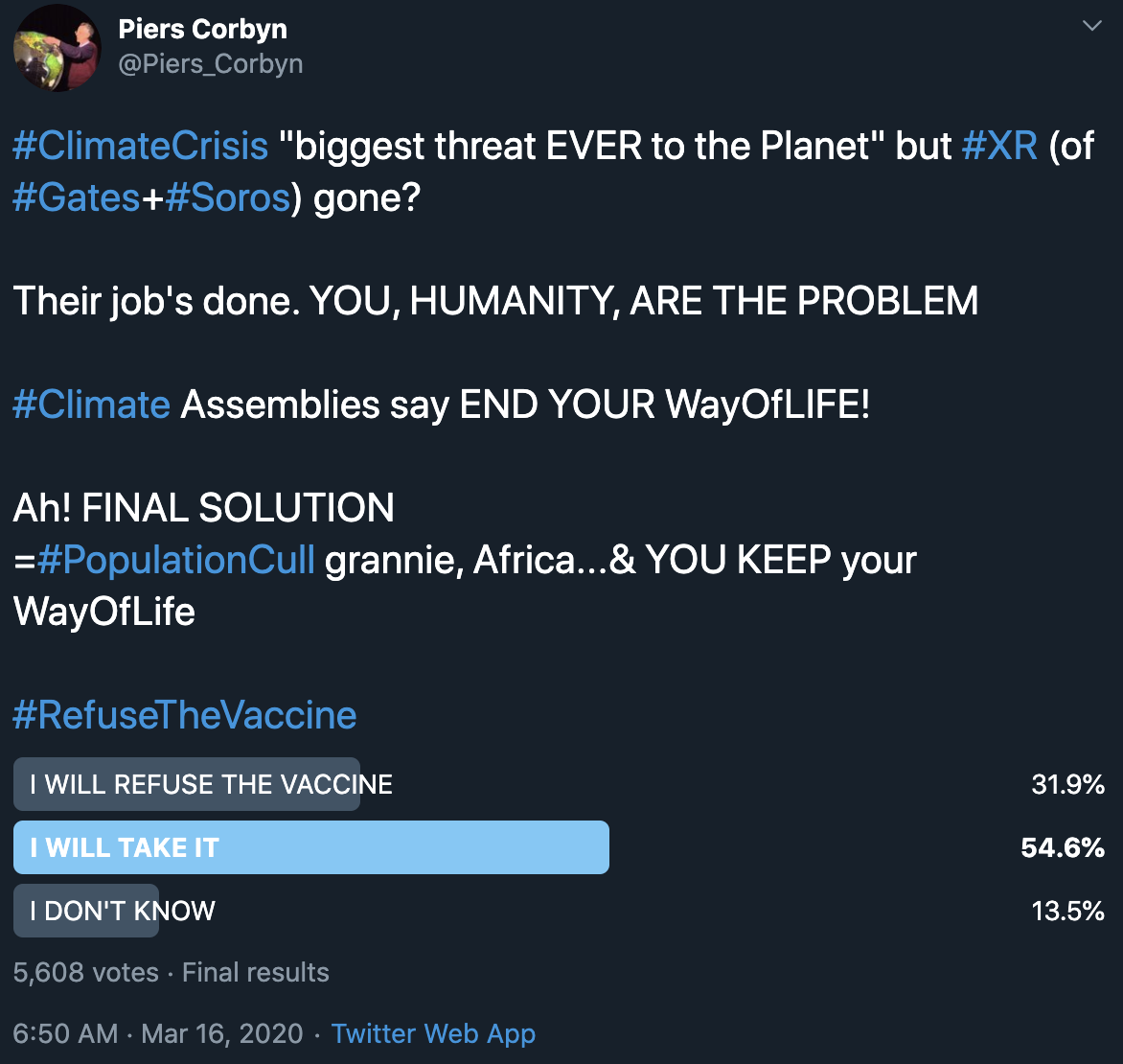Click the #Gates hashtag

click(76, 197)
